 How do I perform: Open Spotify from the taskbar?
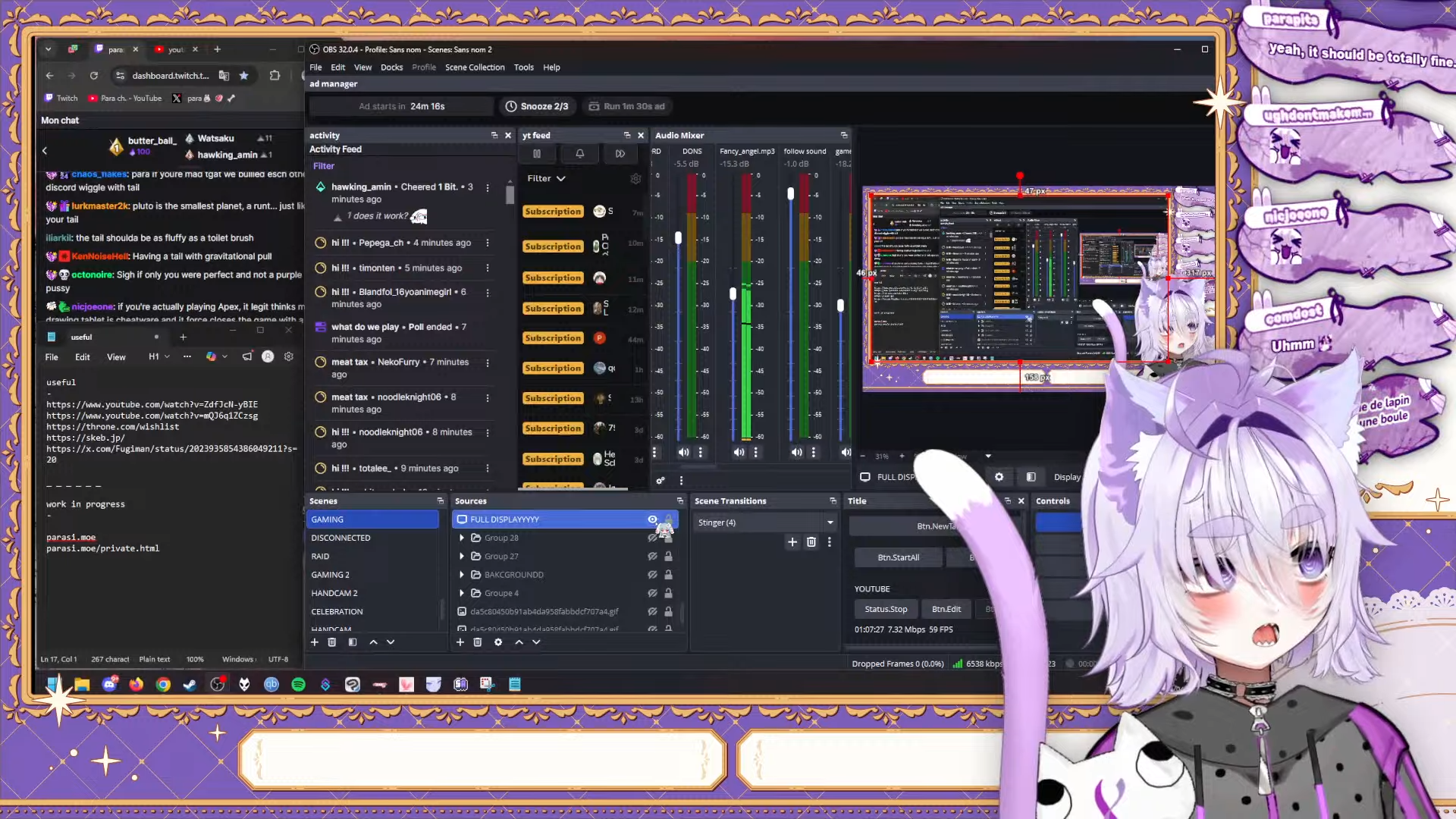[x=298, y=685]
